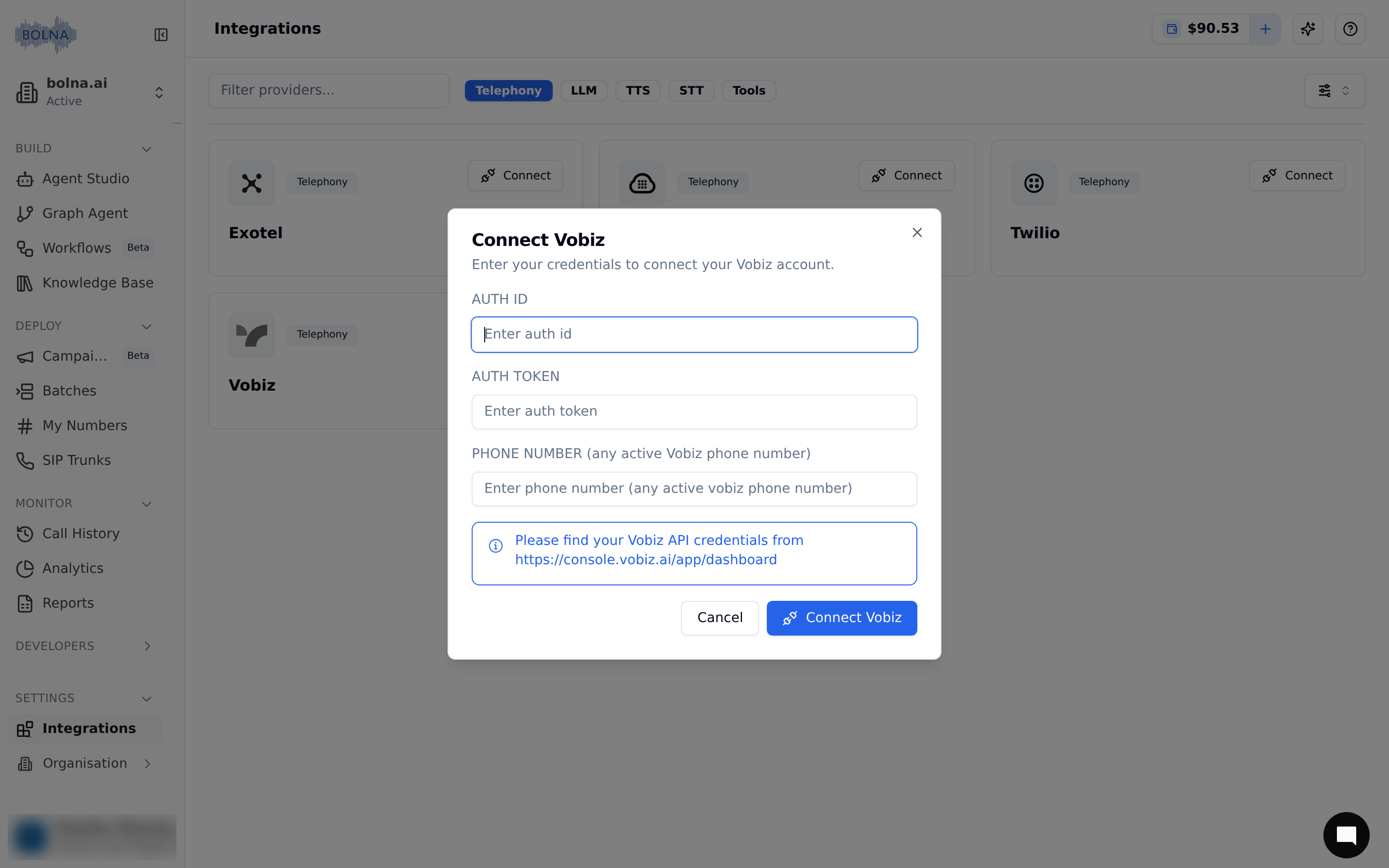Click the wallet balance $90.53
The width and height of the screenshot is (1389, 868).
[1201, 29]
